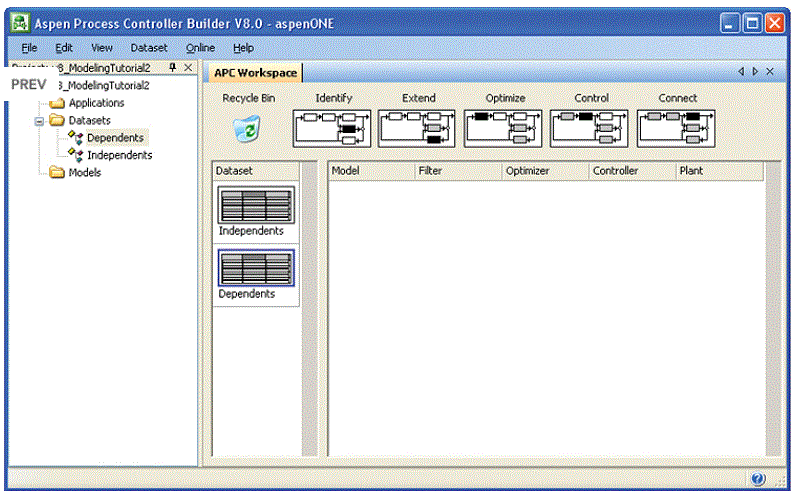The width and height of the screenshot is (798, 500).
Task: Click the Recycle Bin label text
Action: point(248,98)
